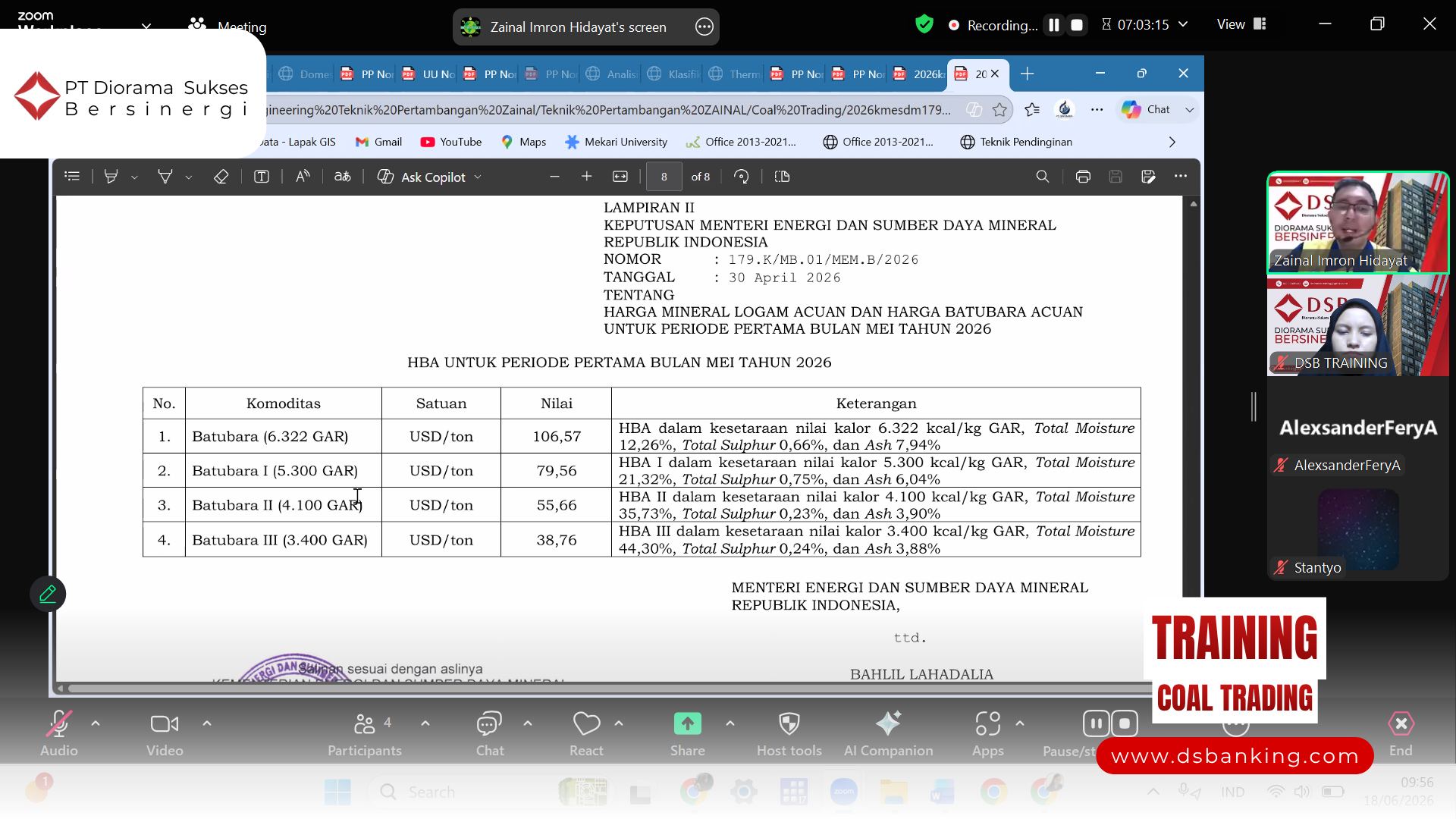Select the eraser tool in PDF toolbar
Screen dimensions: 1456x819
pos(221,177)
